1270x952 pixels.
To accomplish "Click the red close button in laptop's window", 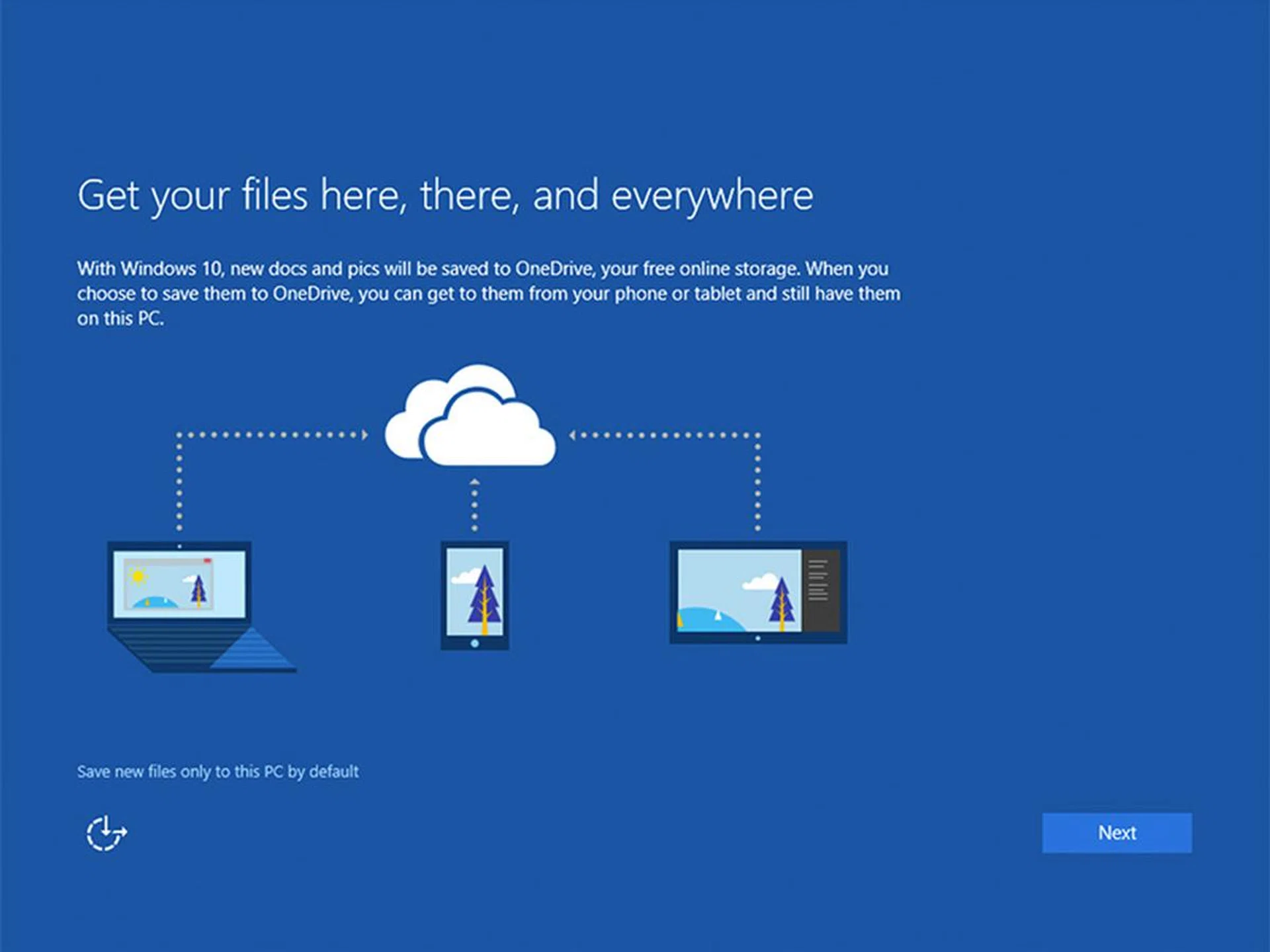I will click(x=207, y=561).
